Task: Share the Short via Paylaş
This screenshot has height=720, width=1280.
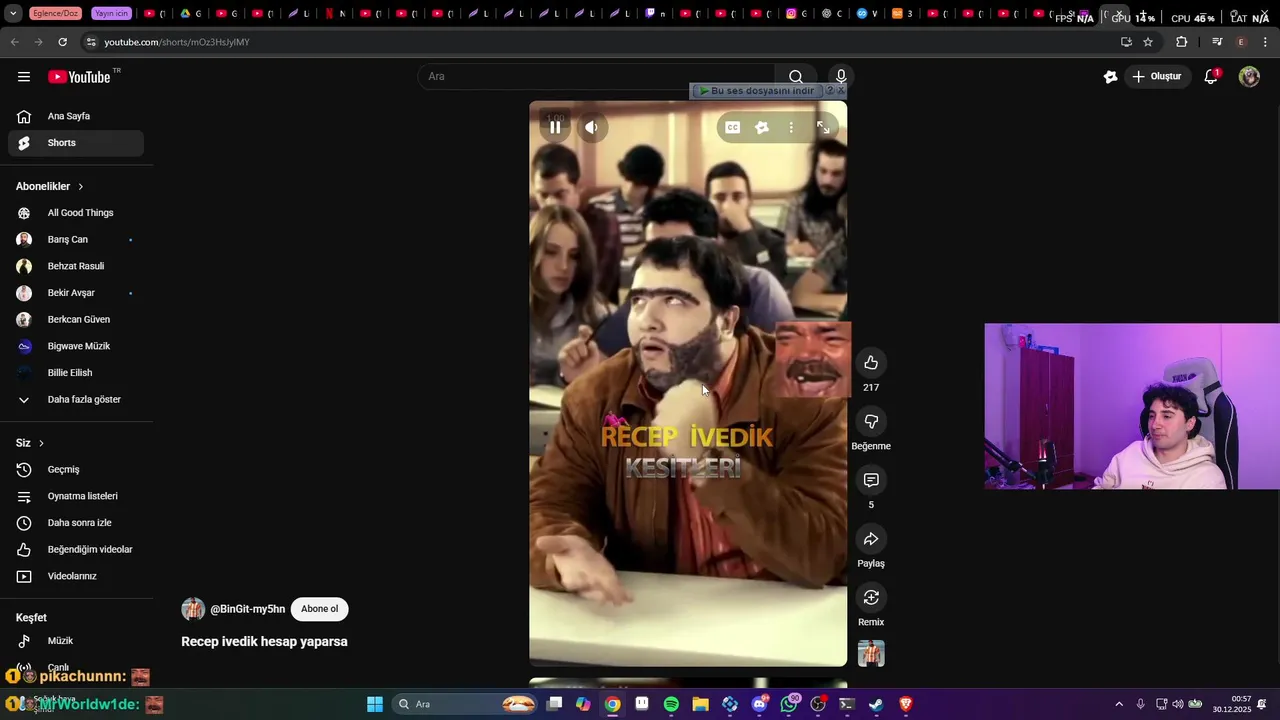Action: pos(871,539)
